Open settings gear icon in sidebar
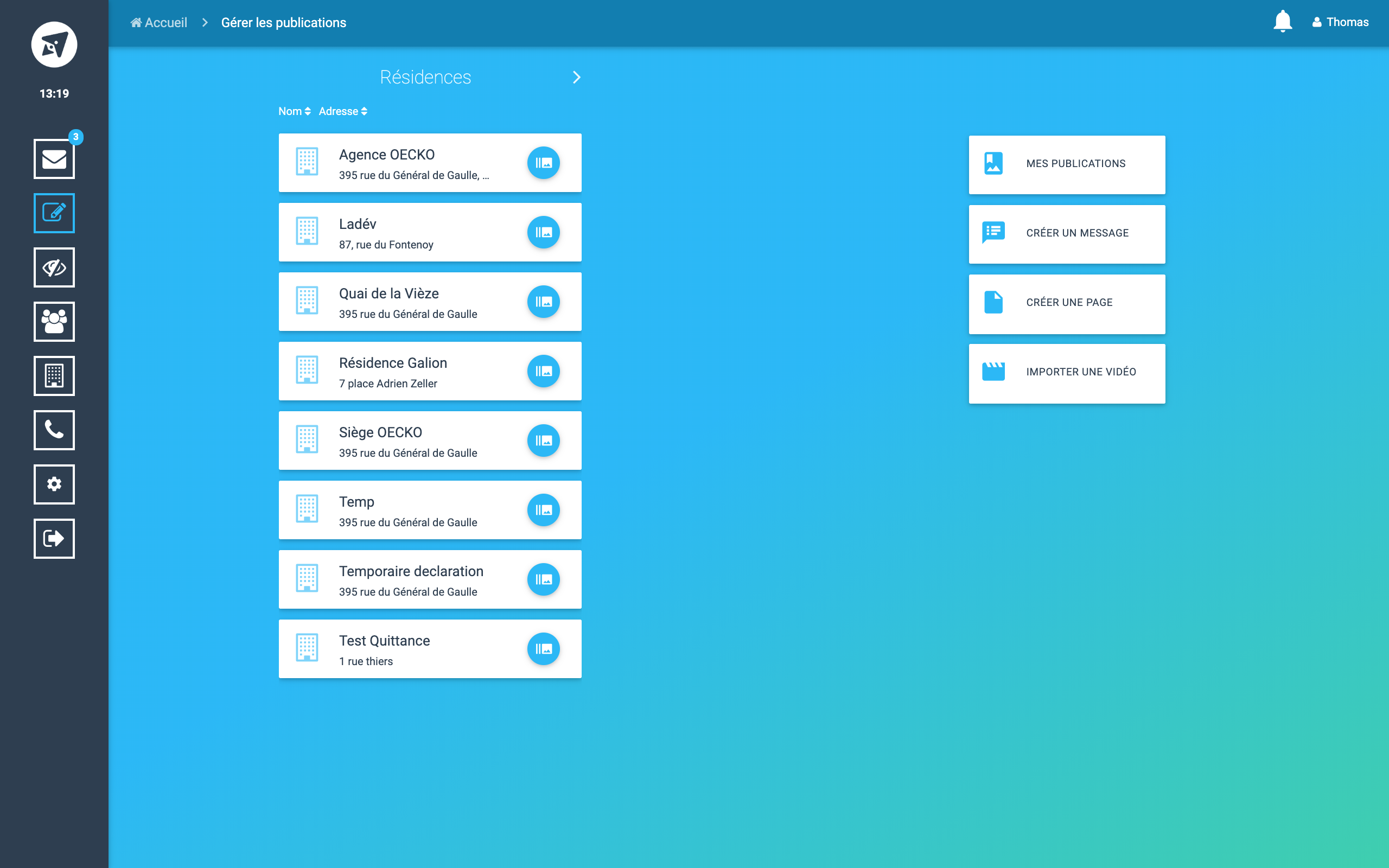 (54, 484)
